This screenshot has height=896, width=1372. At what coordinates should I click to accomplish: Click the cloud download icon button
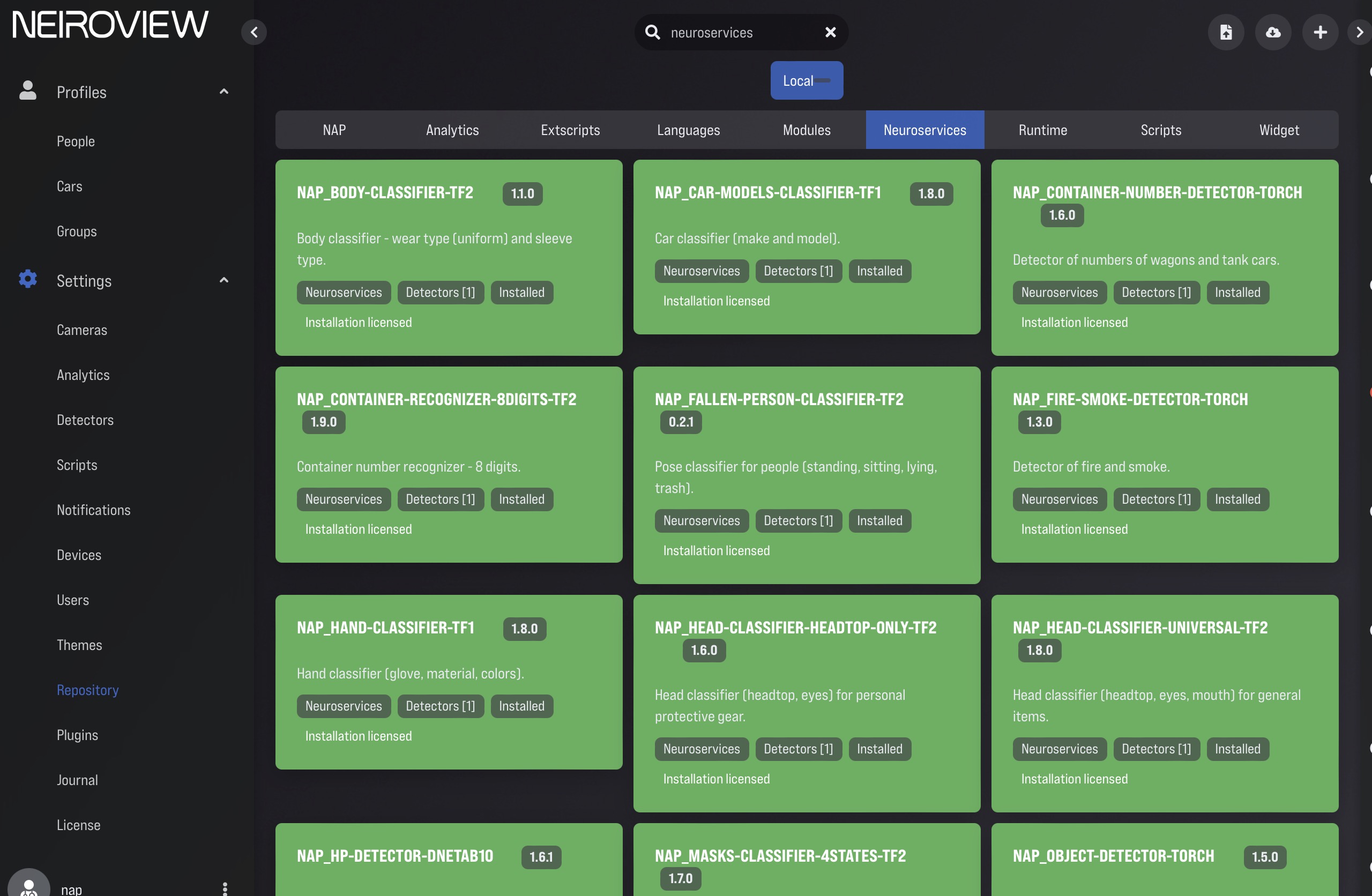(1273, 32)
